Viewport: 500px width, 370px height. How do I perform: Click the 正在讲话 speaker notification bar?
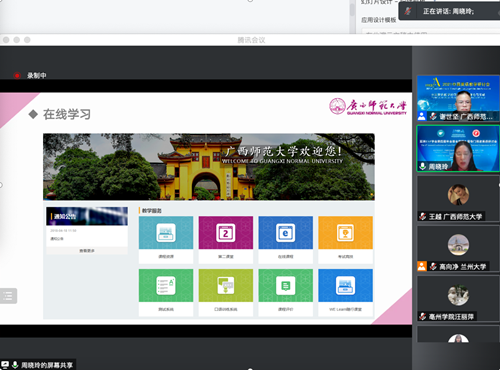click(449, 11)
